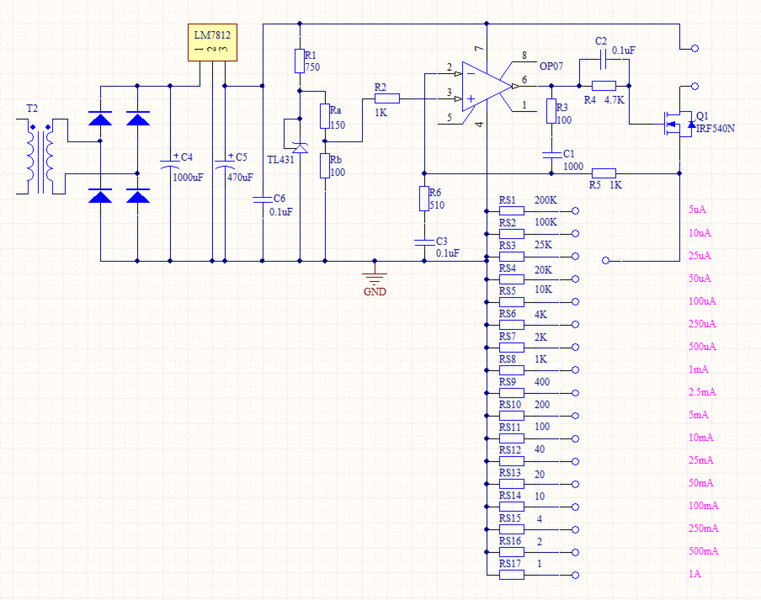
Task: Click the C6 0.1uF capacitor
Action: pos(262,199)
